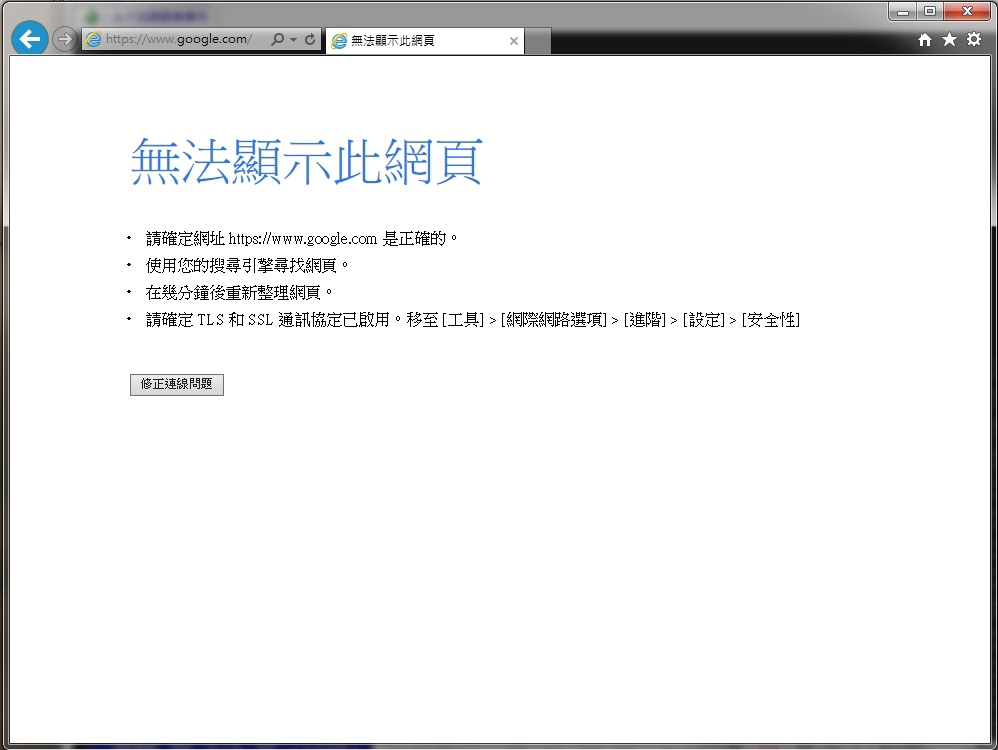Open Tools menu with the gear icon

tap(974, 39)
